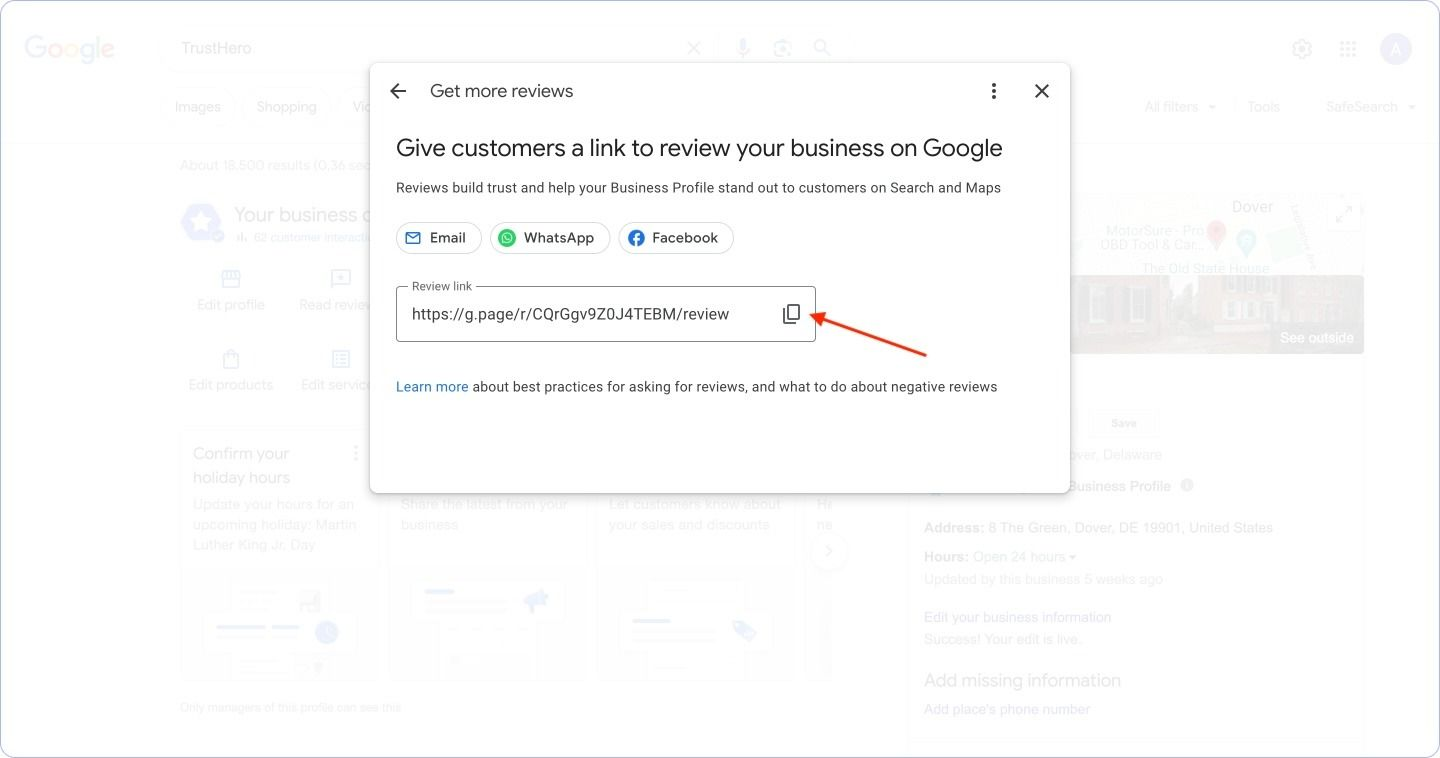This screenshot has height=758, width=1440.
Task: Open the 62 customer interactions link
Action: point(303,238)
